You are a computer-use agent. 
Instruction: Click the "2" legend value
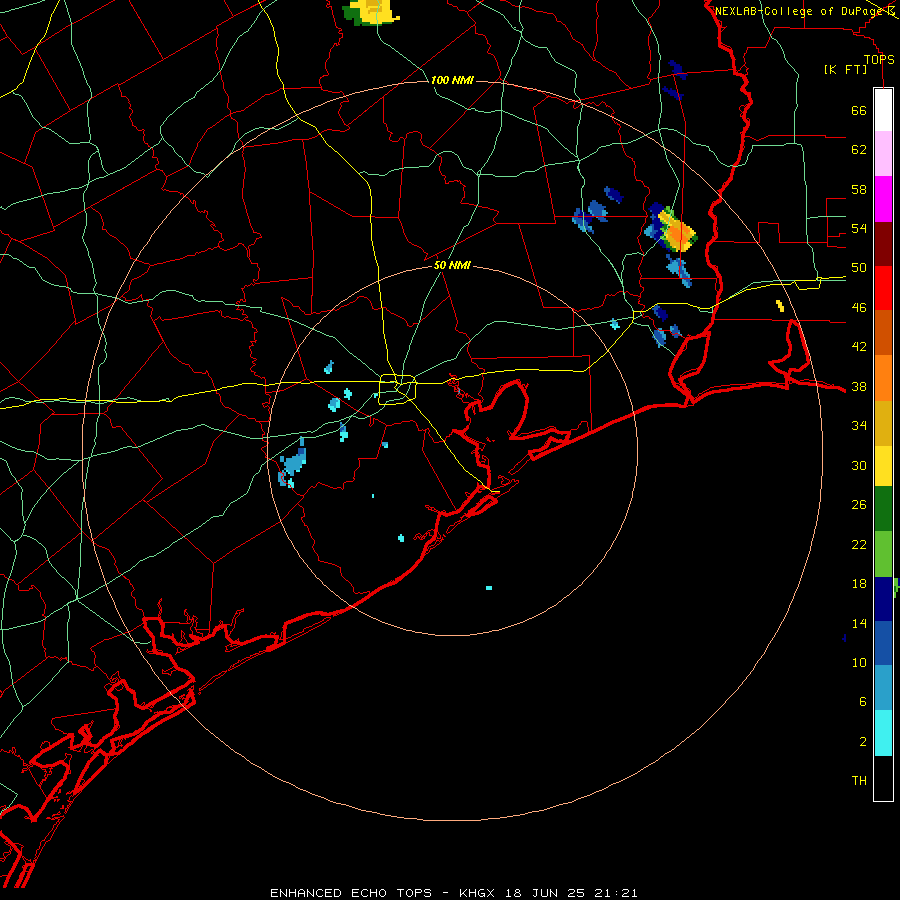click(863, 742)
